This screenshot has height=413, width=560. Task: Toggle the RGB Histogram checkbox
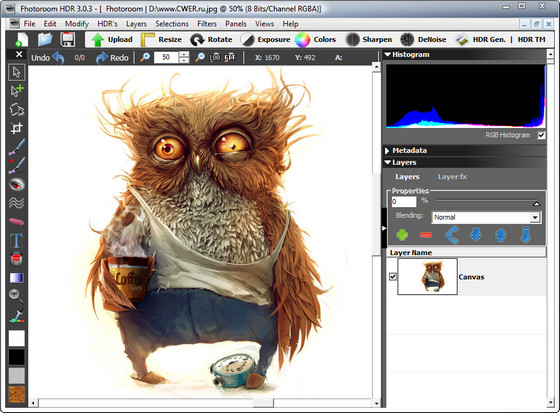541,135
